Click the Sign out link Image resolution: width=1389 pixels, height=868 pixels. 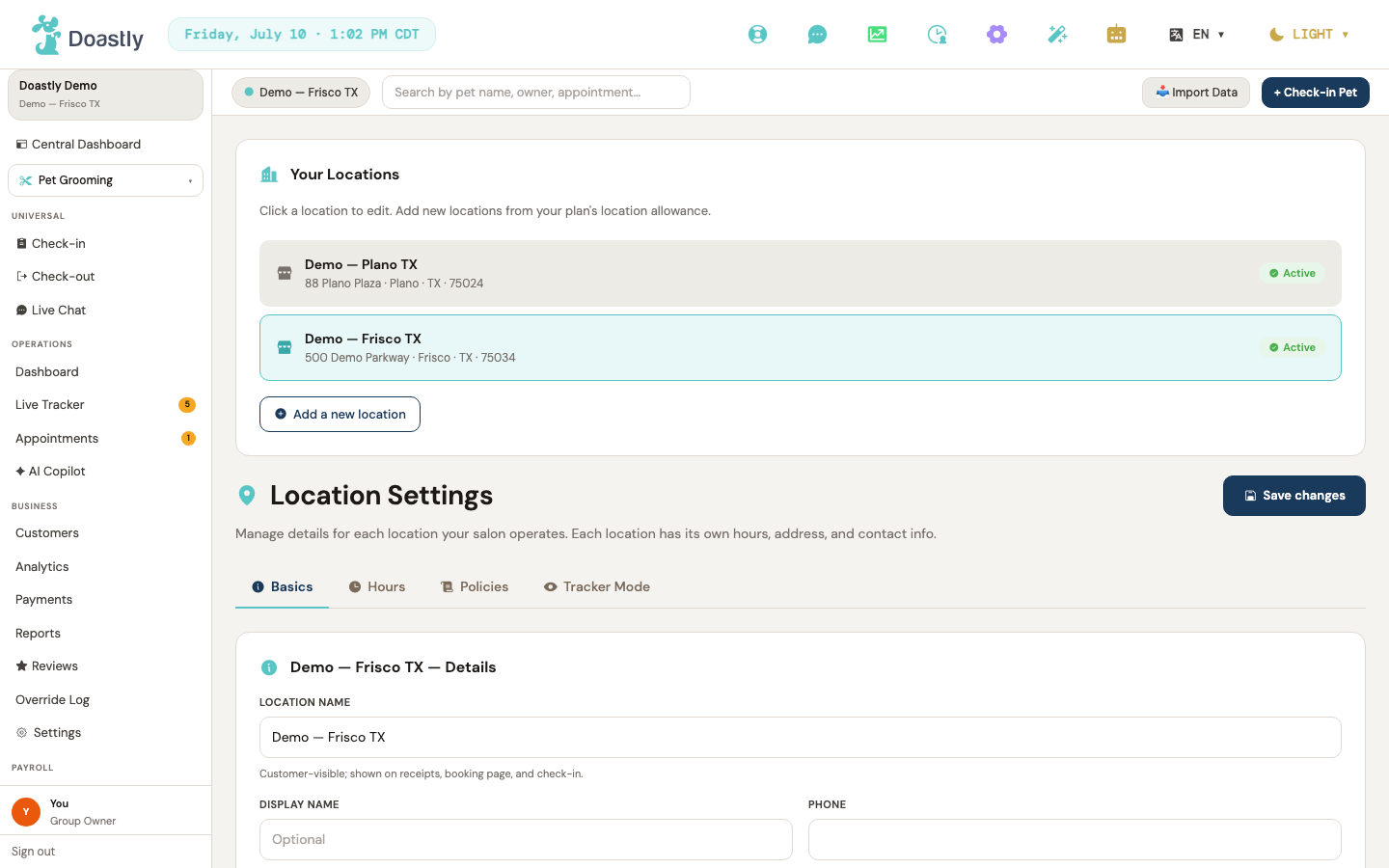34,852
